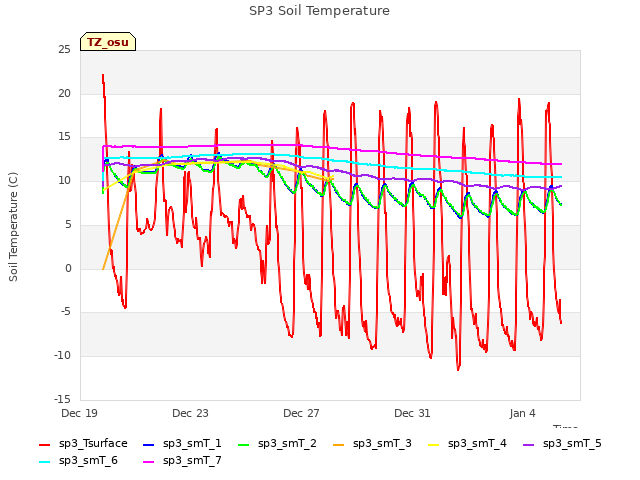This screenshot has width=640, height=480.
Task: Click the 5 y-axis tick label
Action: [x=68, y=224]
